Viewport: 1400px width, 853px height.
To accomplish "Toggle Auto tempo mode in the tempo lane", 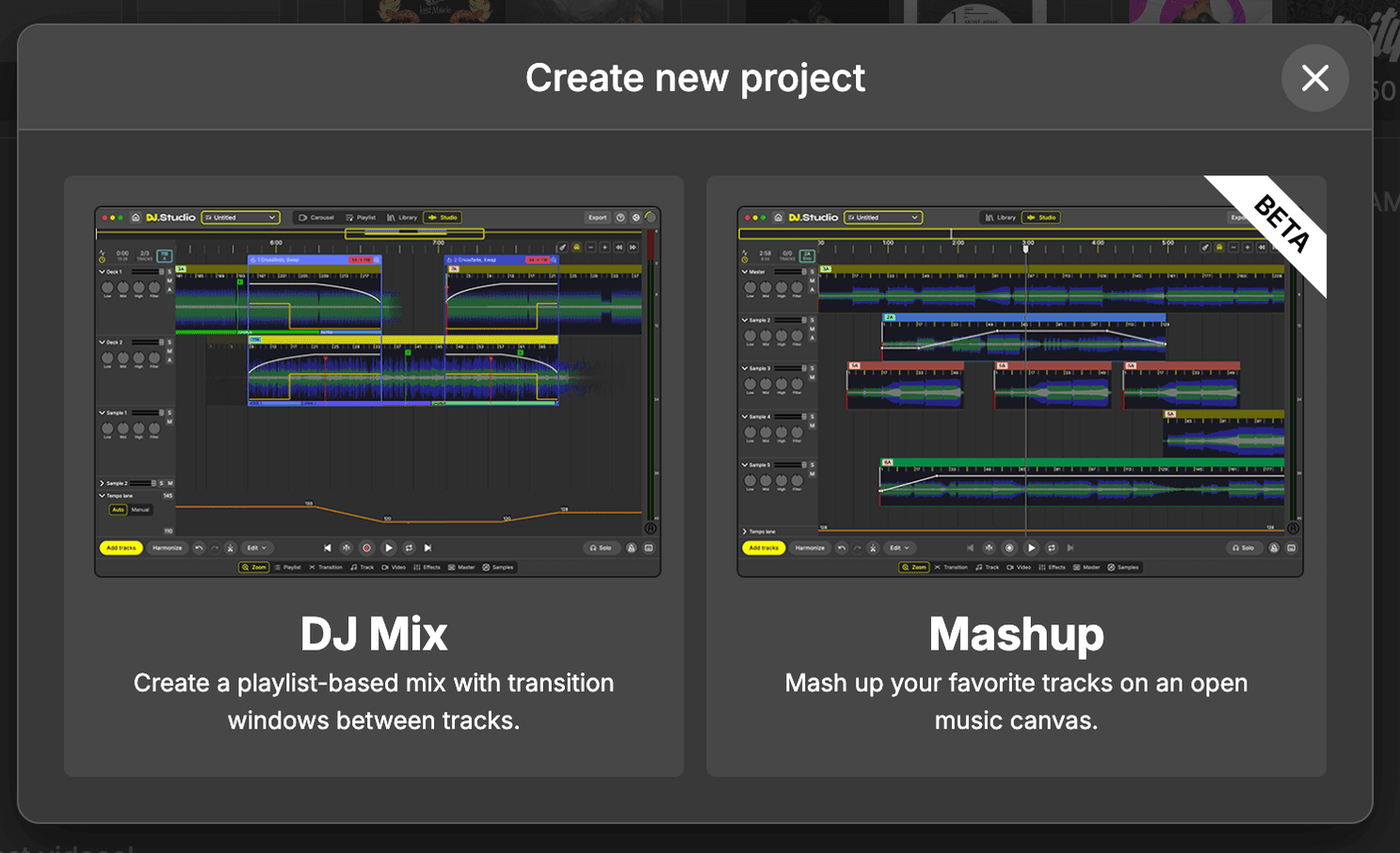I will [118, 510].
